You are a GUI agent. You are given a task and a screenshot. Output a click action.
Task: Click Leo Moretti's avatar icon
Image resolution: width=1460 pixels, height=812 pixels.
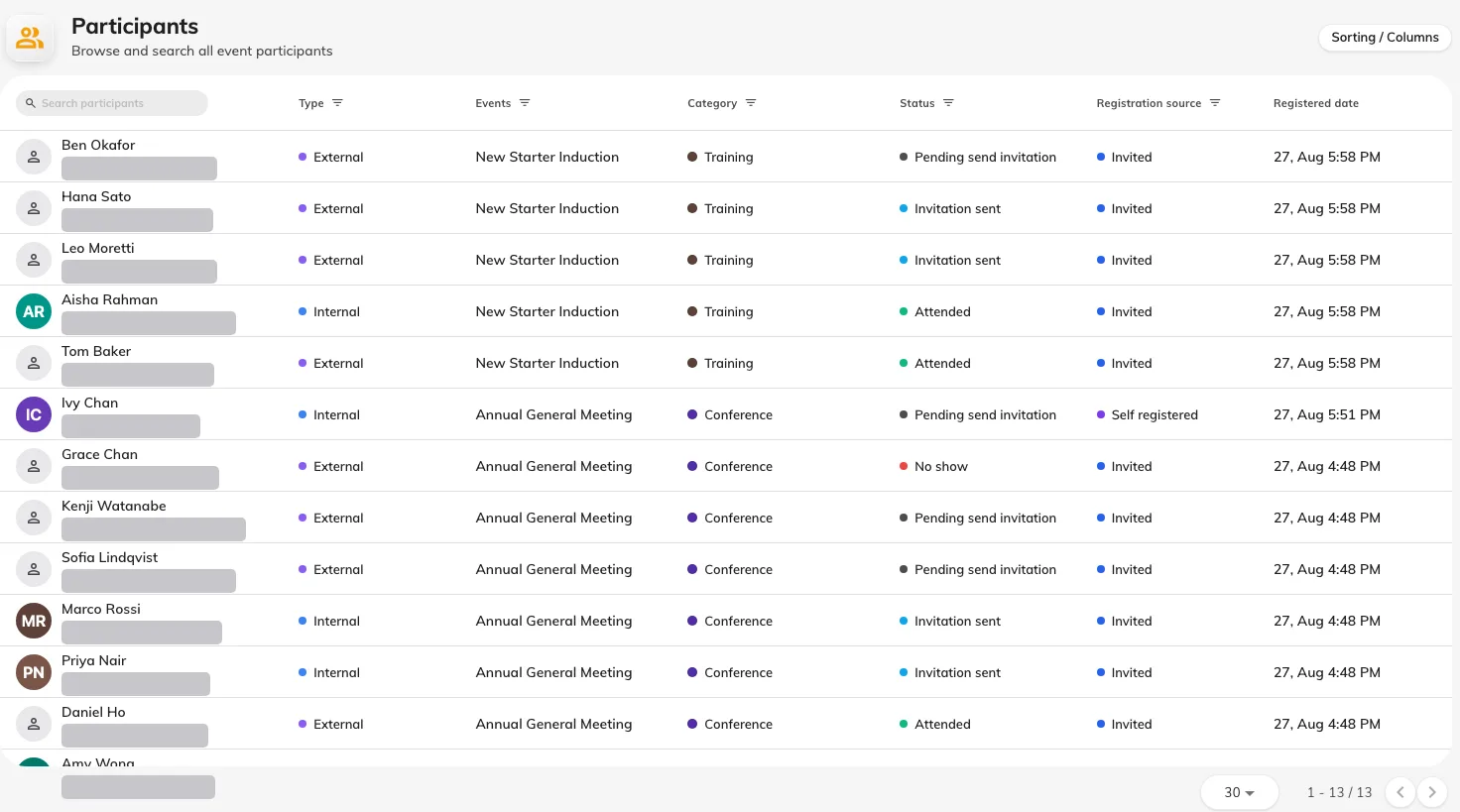click(34, 260)
